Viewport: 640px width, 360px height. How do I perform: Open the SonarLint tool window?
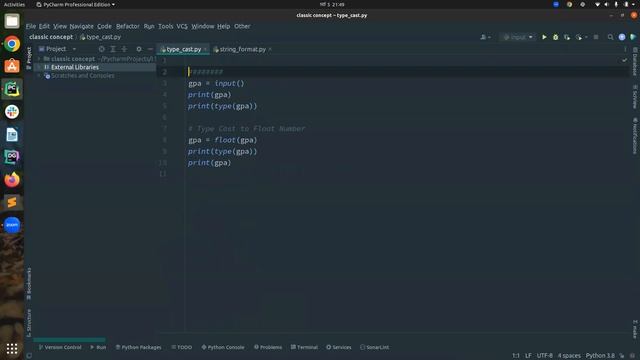pos(375,347)
